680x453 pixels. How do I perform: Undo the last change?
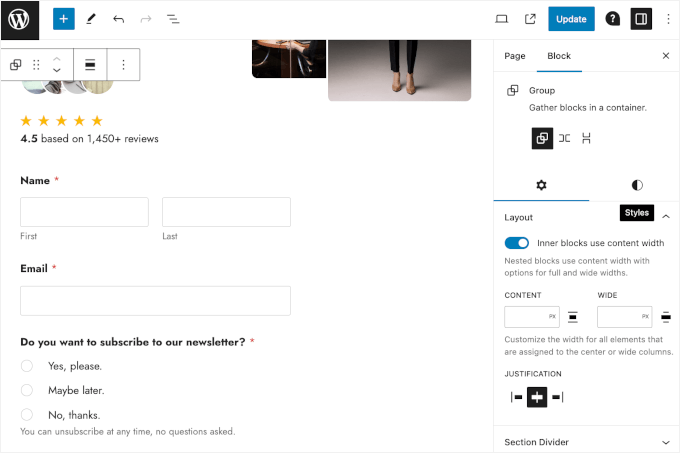[x=118, y=19]
